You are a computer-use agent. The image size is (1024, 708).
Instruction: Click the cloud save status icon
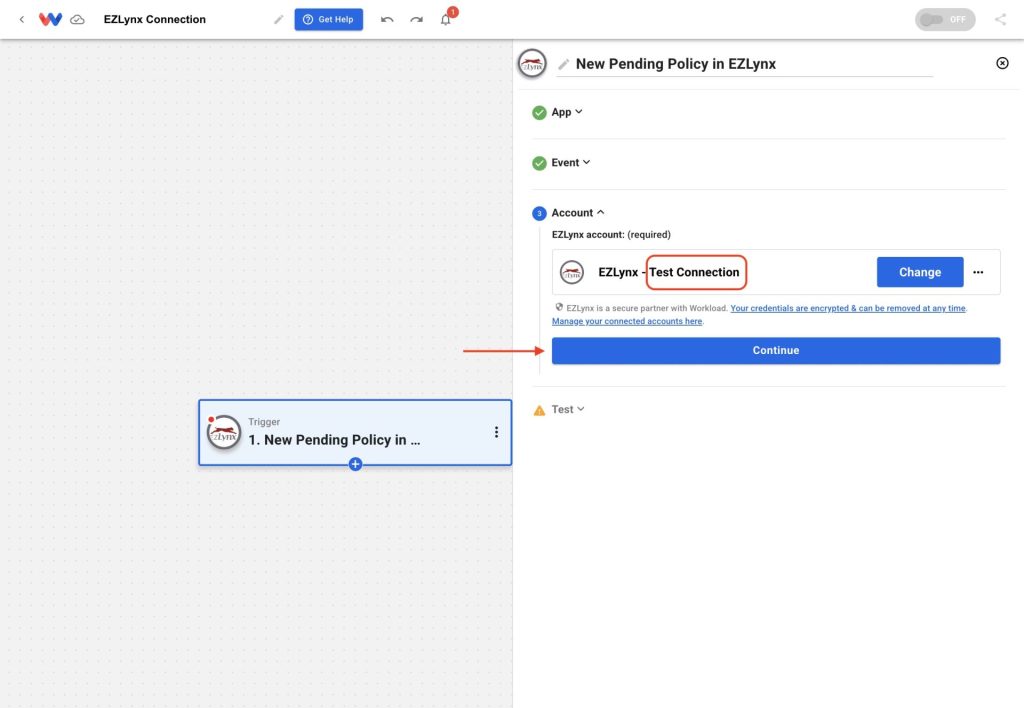78,20
